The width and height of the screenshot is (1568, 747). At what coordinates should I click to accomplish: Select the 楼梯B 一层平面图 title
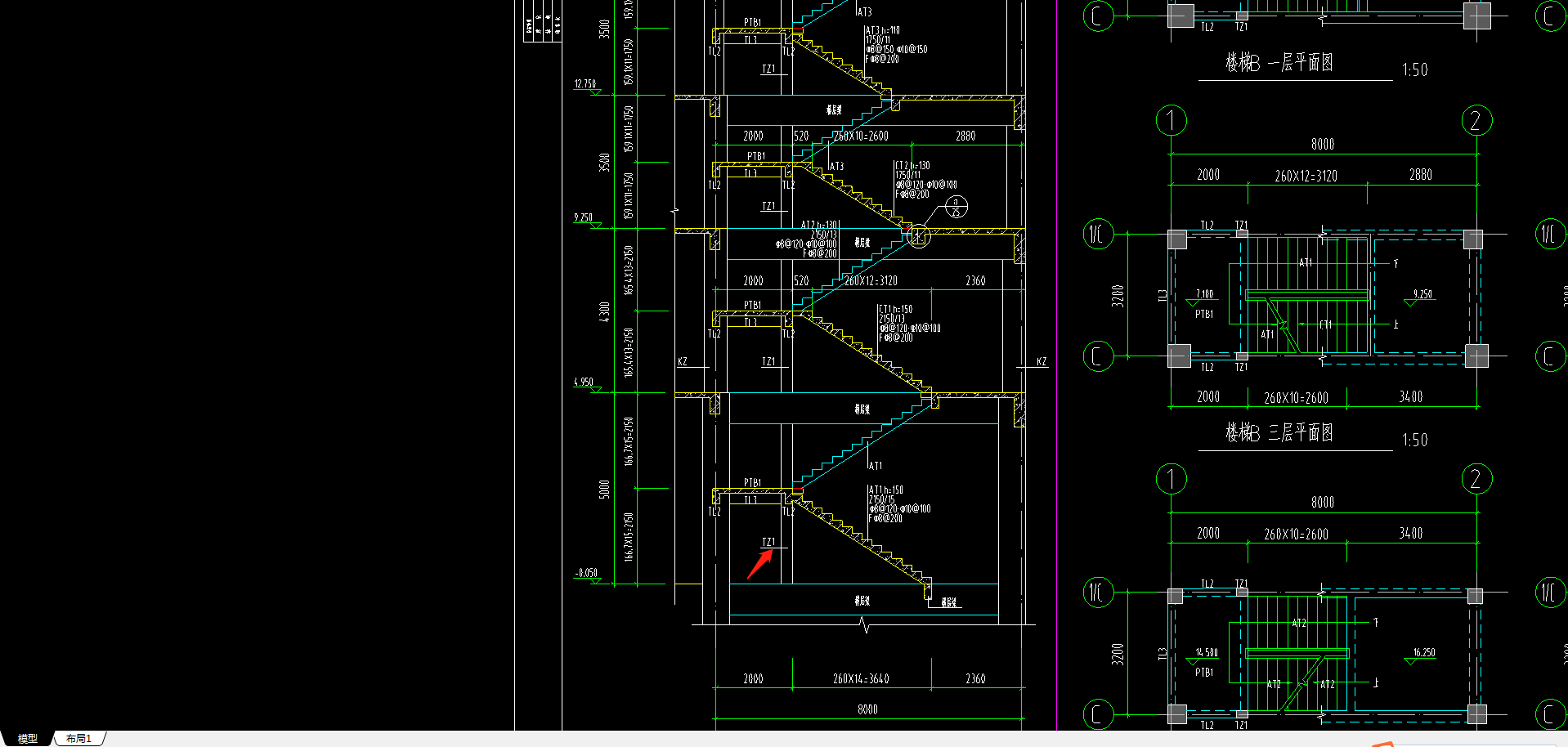coord(1279,62)
